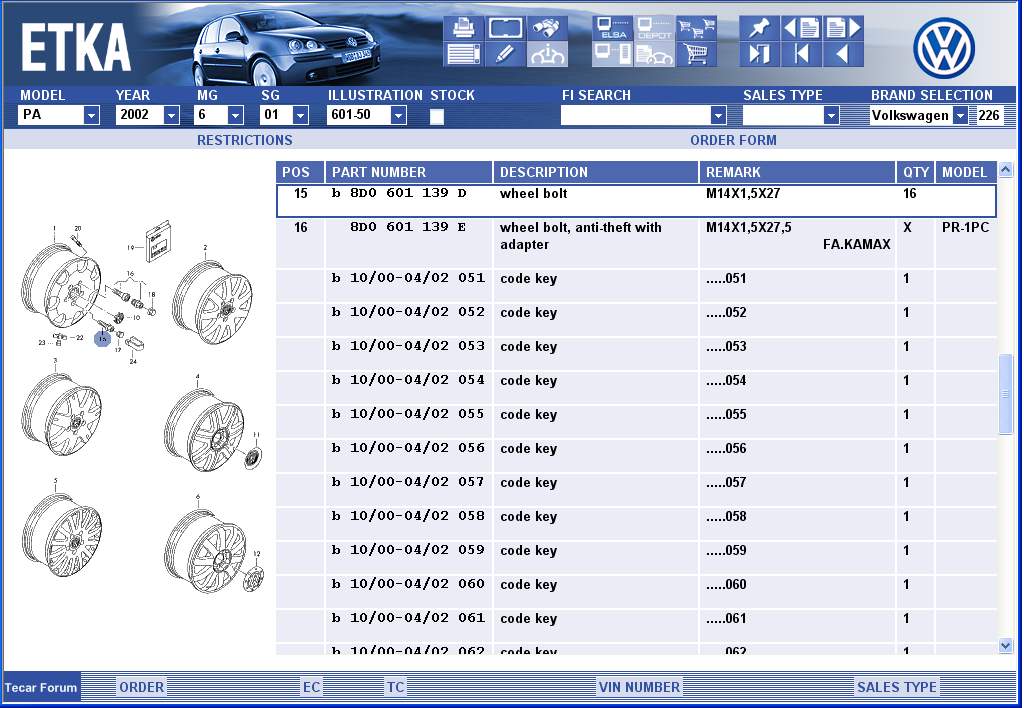
Task: Click the REMARK column header
Action: pyautogui.click(x=797, y=172)
